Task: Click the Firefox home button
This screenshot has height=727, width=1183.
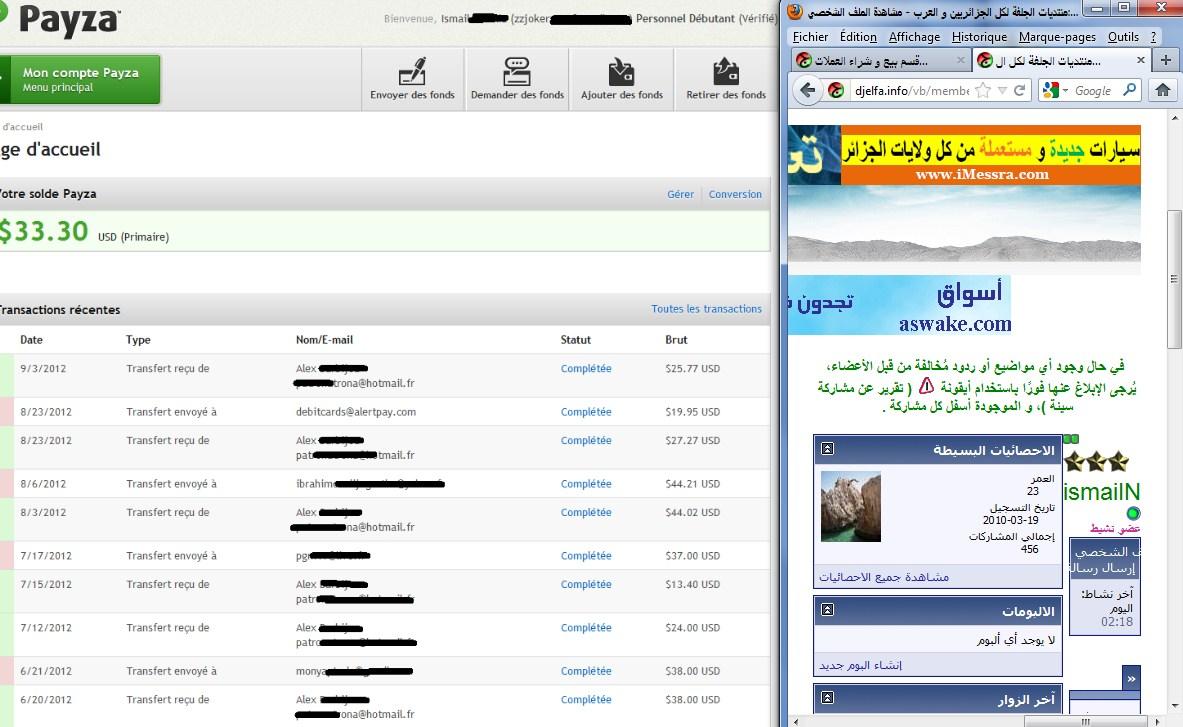Action: [x=1163, y=90]
